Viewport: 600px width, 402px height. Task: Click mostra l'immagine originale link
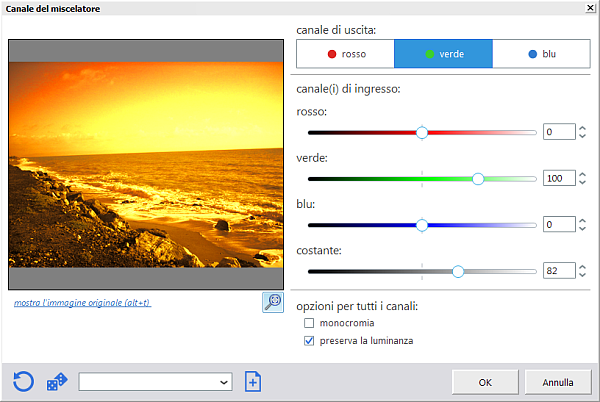click(x=82, y=302)
